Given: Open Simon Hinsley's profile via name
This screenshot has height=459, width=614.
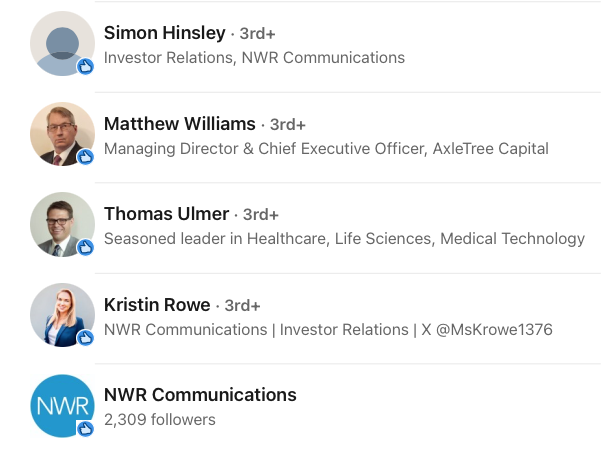Looking at the screenshot, I should point(164,33).
